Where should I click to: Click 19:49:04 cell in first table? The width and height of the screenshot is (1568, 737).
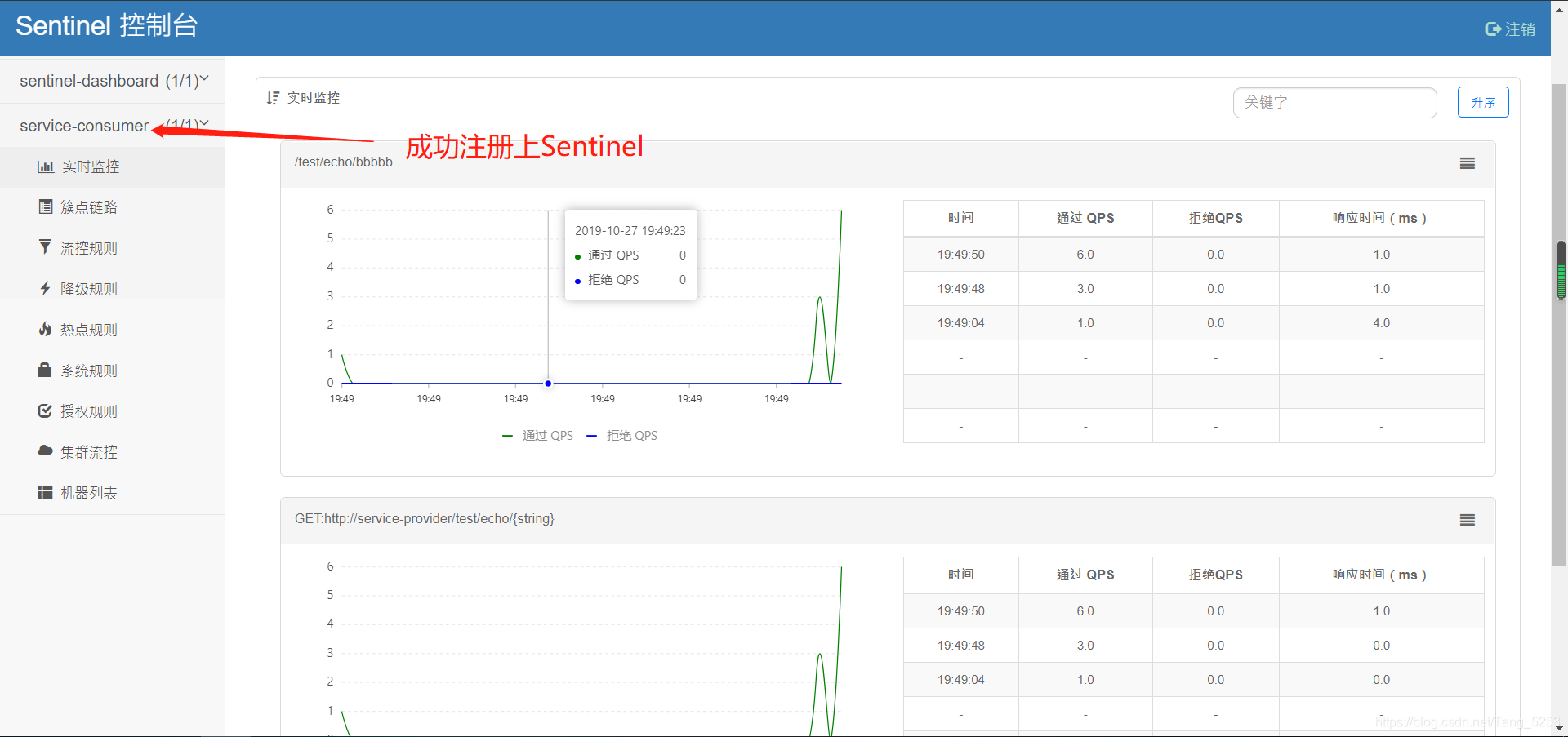[961, 323]
